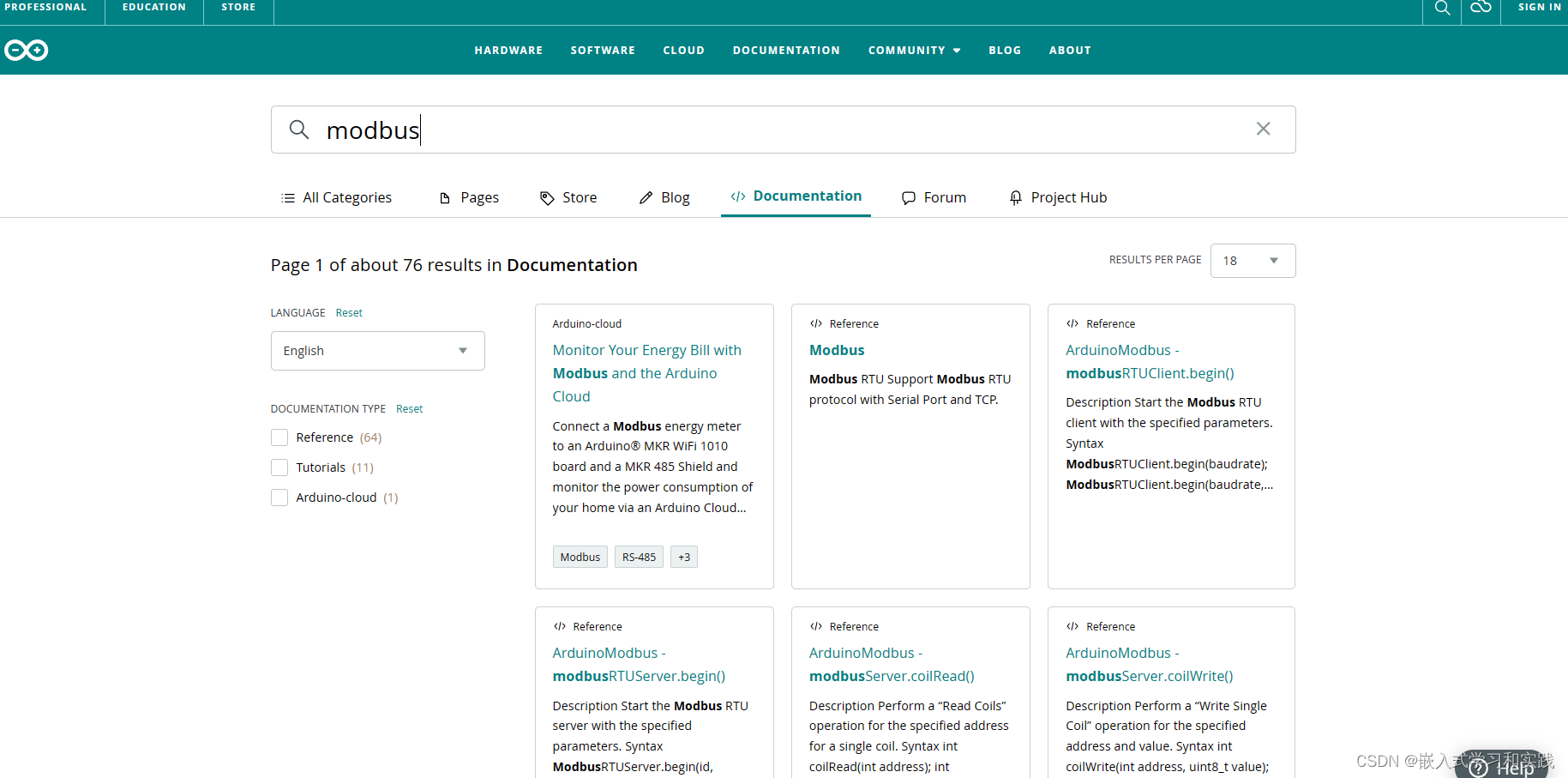This screenshot has height=778, width=1568.
Task: Open the About menu item
Action: [1070, 51]
